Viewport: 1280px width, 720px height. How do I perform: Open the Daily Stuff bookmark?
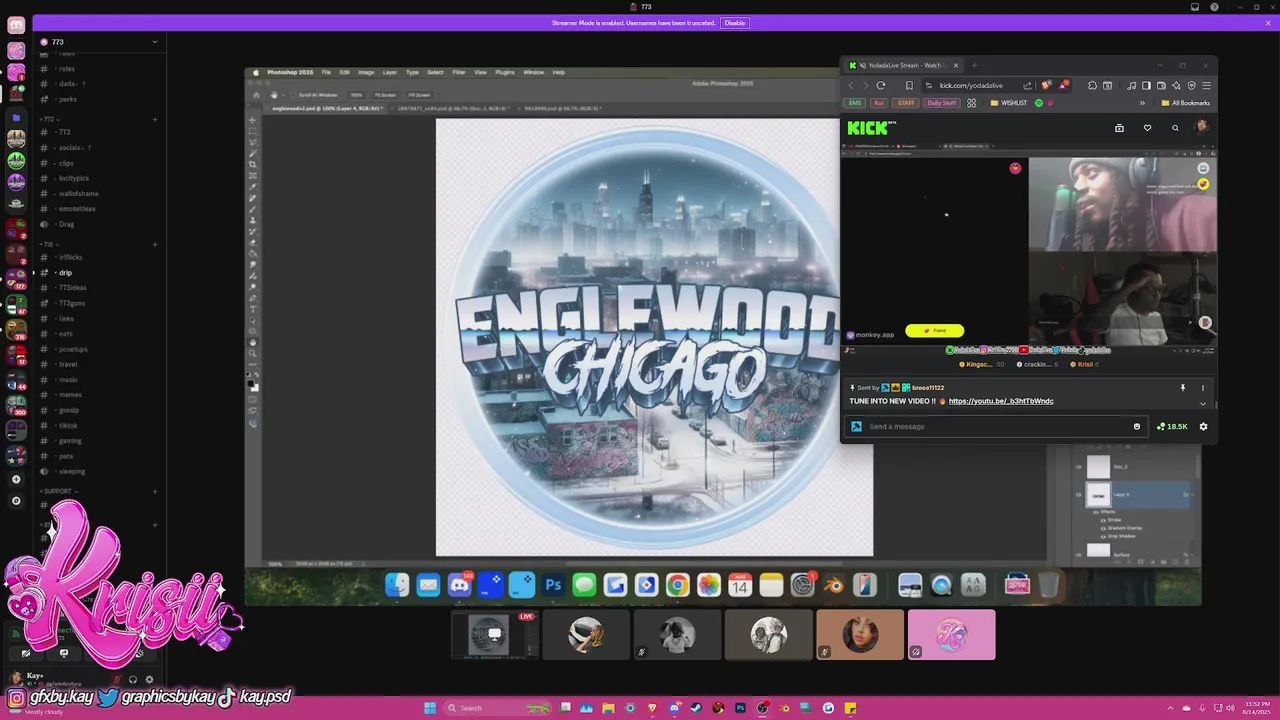(942, 103)
